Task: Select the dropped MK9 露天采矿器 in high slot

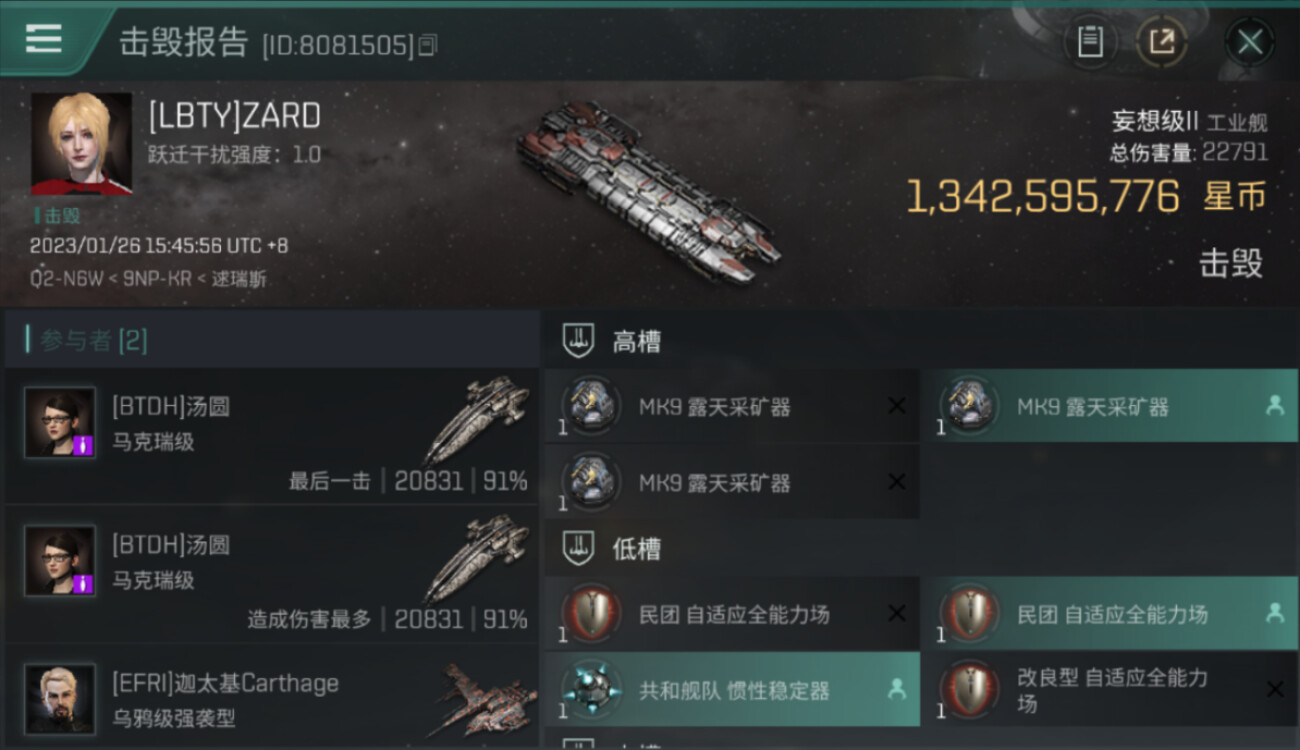Action: [1109, 406]
